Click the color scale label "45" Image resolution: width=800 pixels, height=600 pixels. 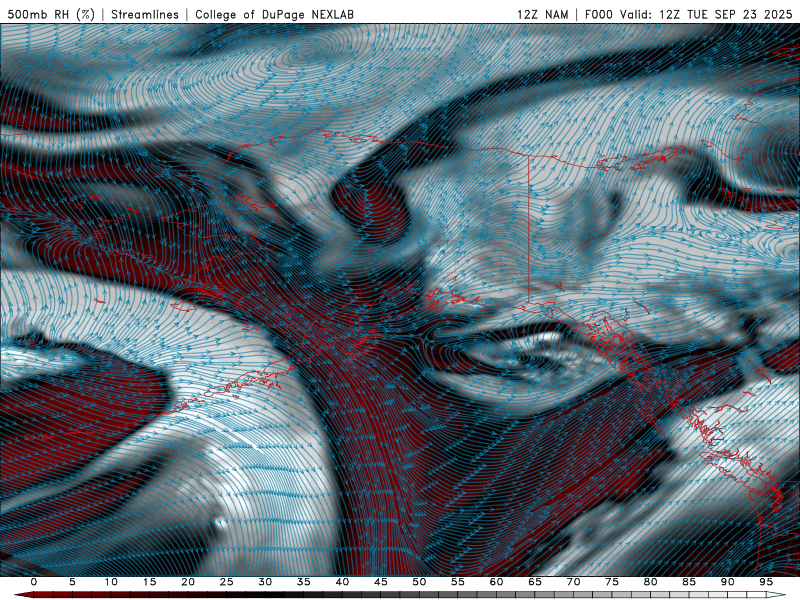point(381,582)
